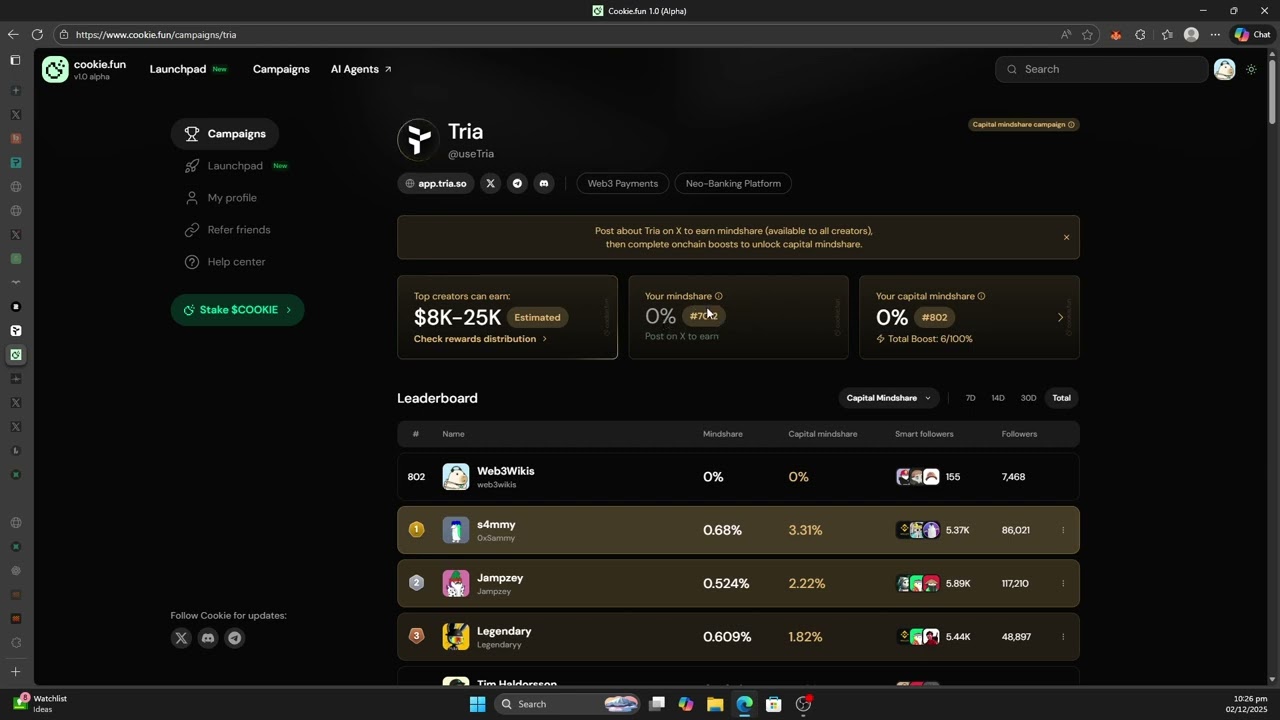Open browser extensions icon
The image size is (1280, 720).
pos(1140,34)
